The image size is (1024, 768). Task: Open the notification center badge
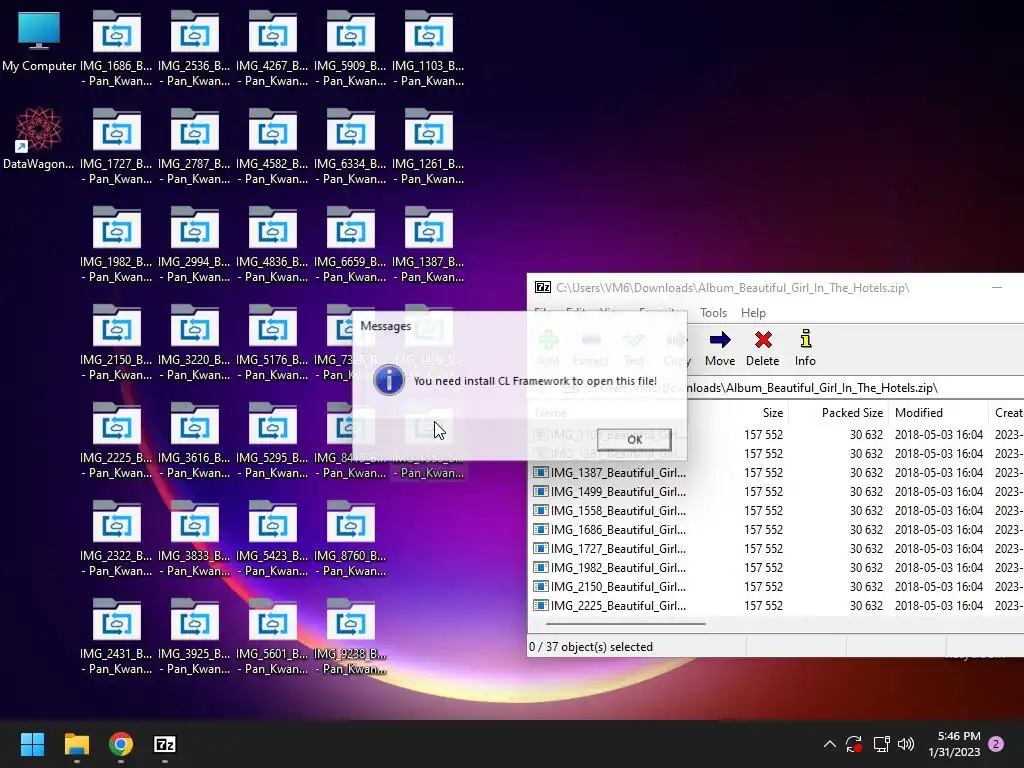996,744
